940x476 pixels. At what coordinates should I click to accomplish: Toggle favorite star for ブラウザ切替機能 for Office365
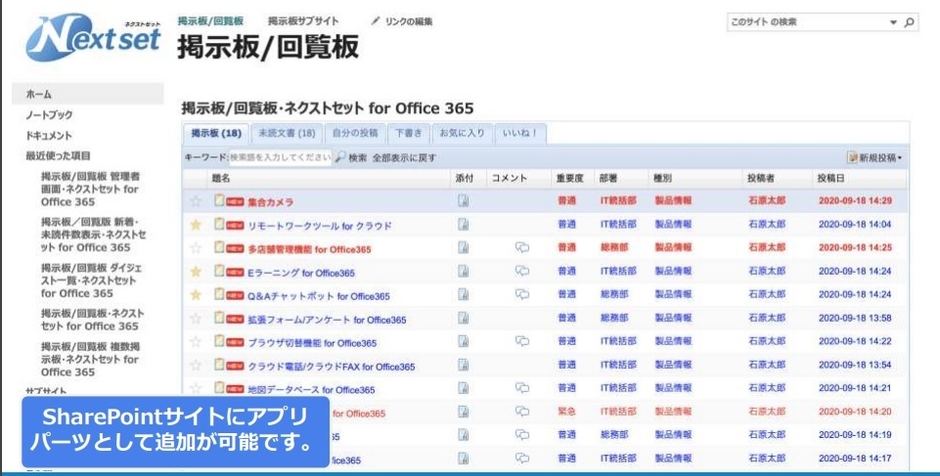click(x=195, y=342)
